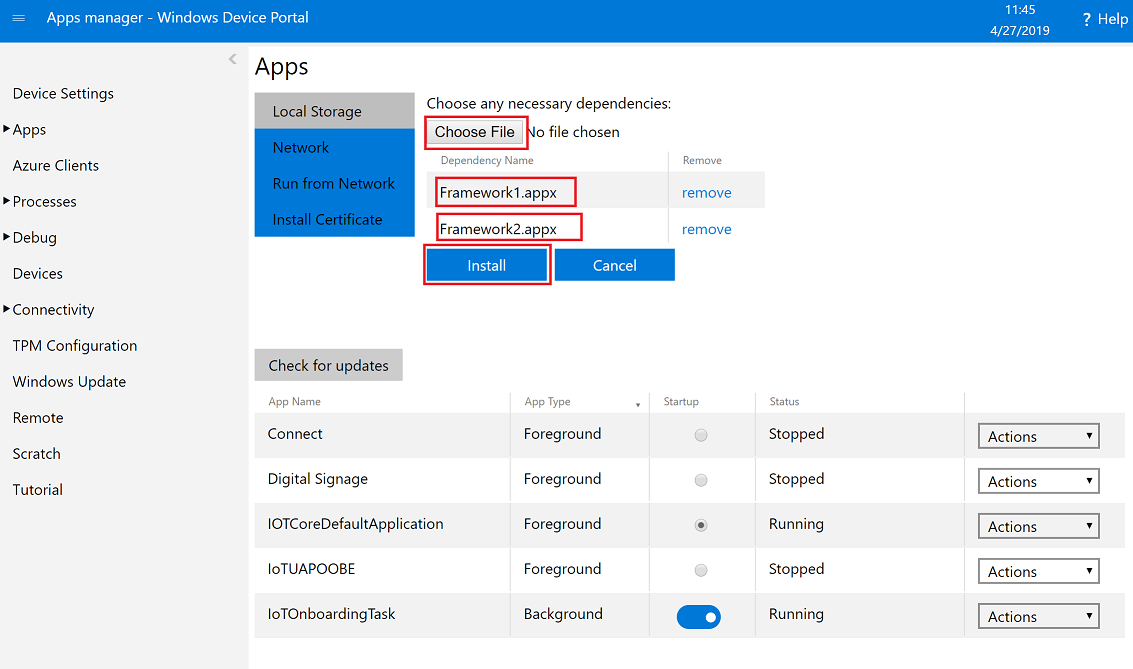Open Windows Update in the sidebar
The width and height of the screenshot is (1133, 669).
[69, 381]
